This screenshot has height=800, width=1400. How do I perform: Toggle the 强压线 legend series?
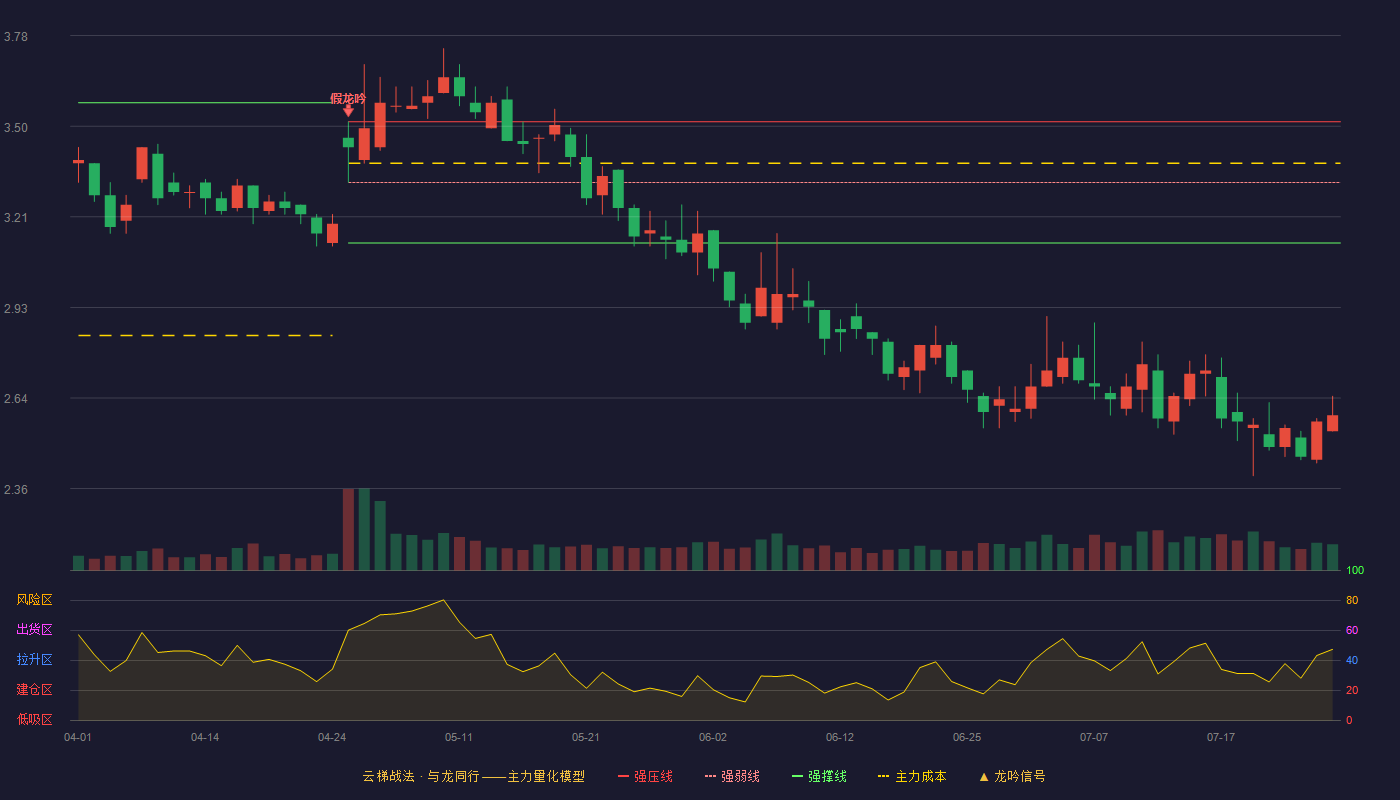click(x=645, y=776)
